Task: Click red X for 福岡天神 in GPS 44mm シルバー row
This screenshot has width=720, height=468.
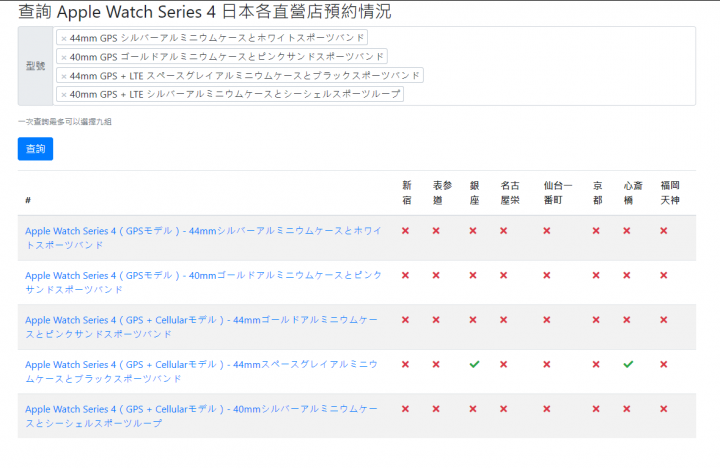Action: [x=664, y=231]
